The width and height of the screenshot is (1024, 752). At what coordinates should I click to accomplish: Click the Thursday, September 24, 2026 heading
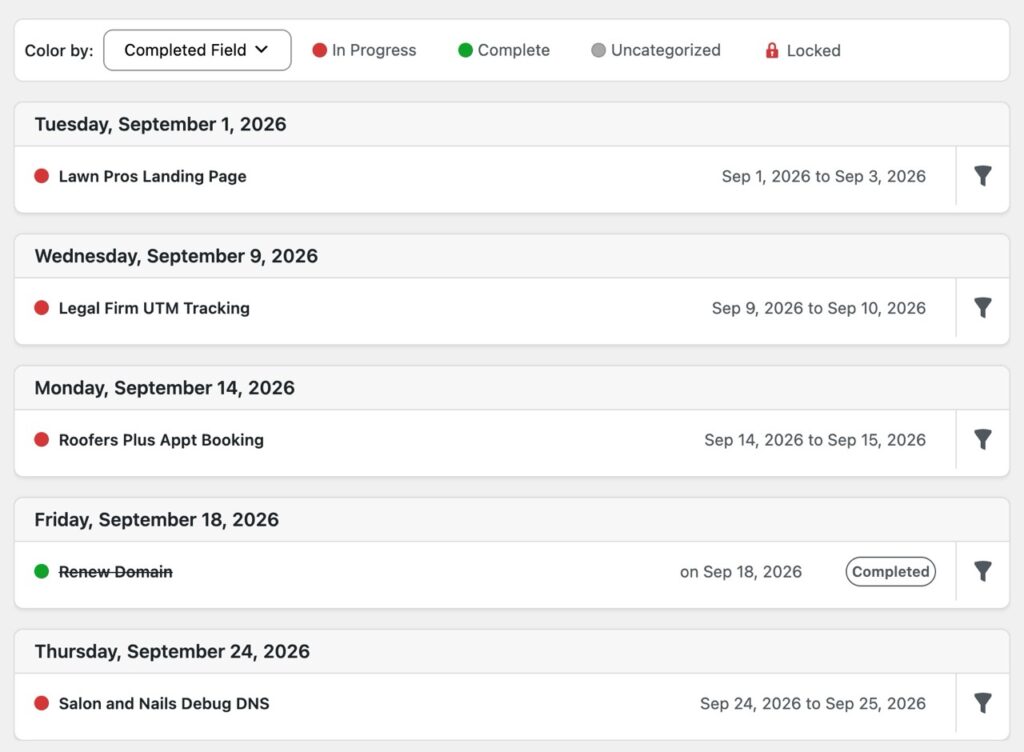172,651
